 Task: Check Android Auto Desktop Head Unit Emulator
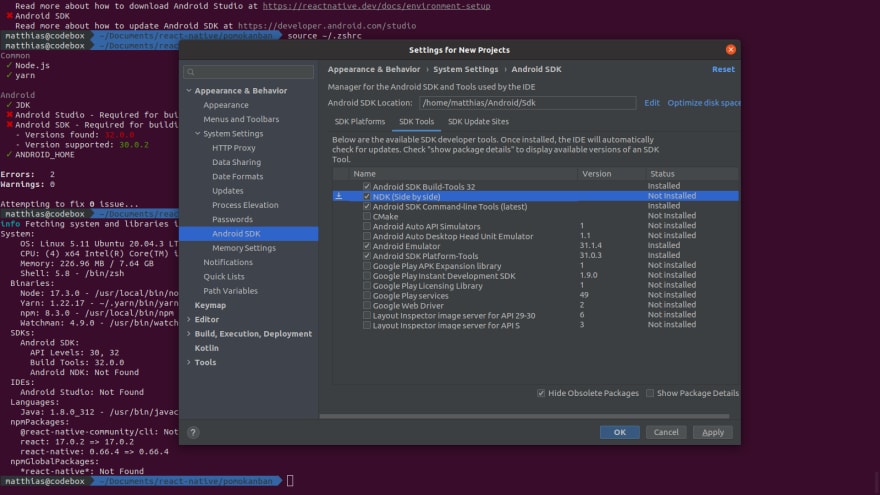[366, 236]
